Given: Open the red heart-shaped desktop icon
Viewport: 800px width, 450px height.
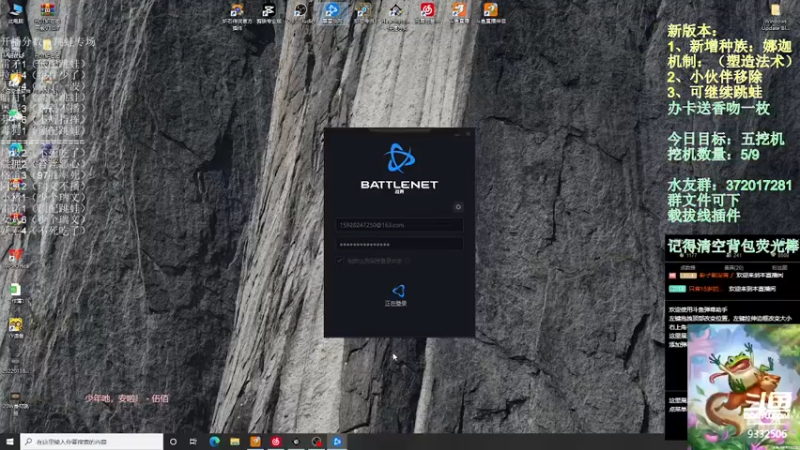Looking at the screenshot, I should click(15, 258).
